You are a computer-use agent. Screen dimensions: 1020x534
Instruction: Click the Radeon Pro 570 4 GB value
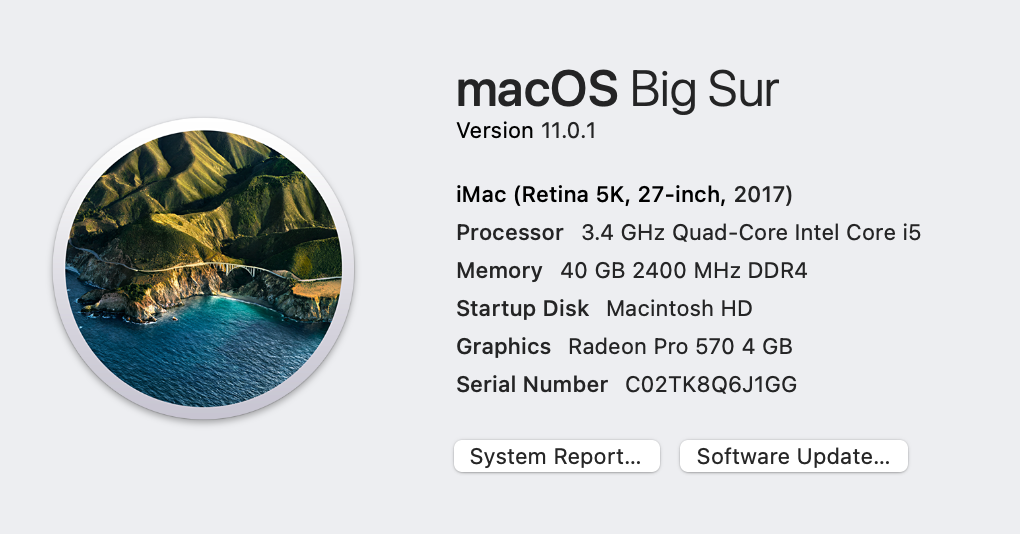pos(680,347)
